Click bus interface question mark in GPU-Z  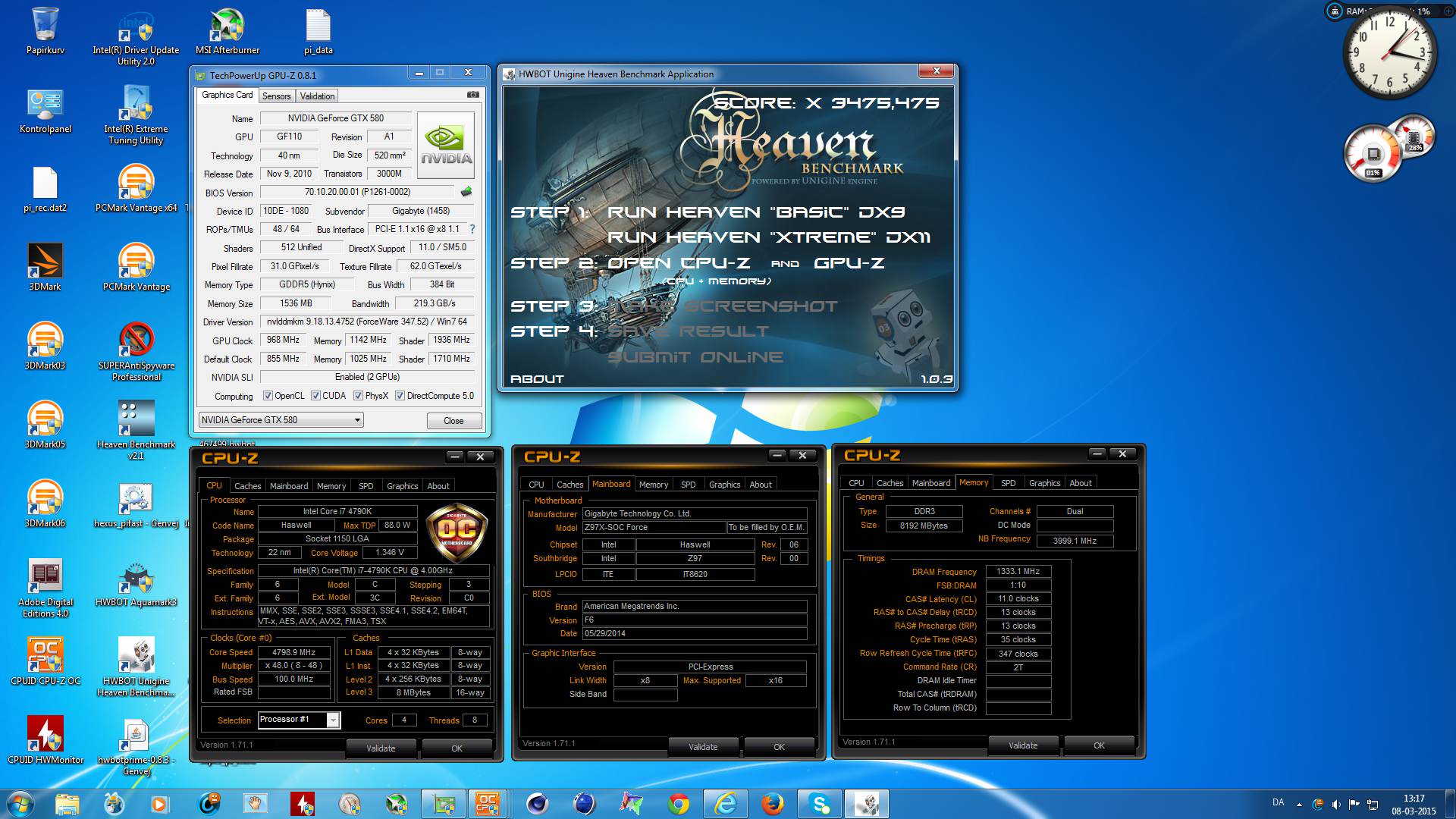(x=472, y=229)
